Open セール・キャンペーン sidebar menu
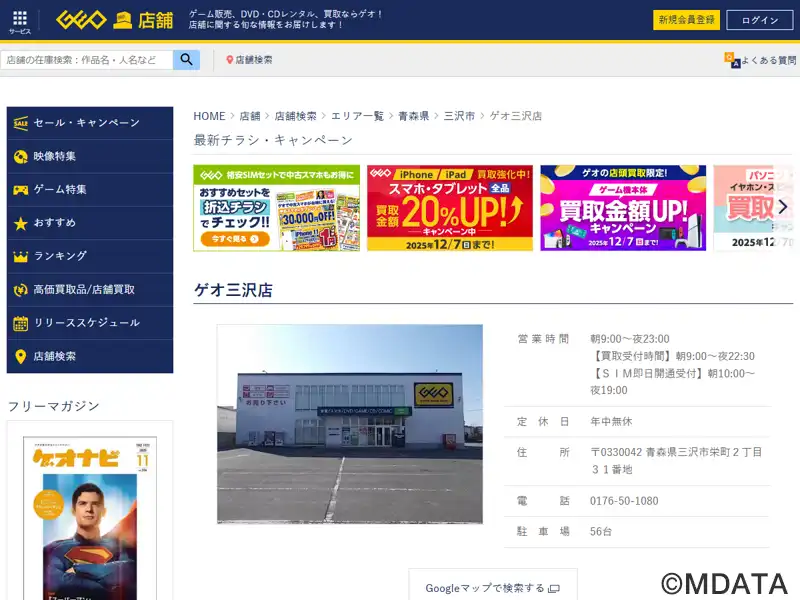800x600 pixels. [90, 123]
